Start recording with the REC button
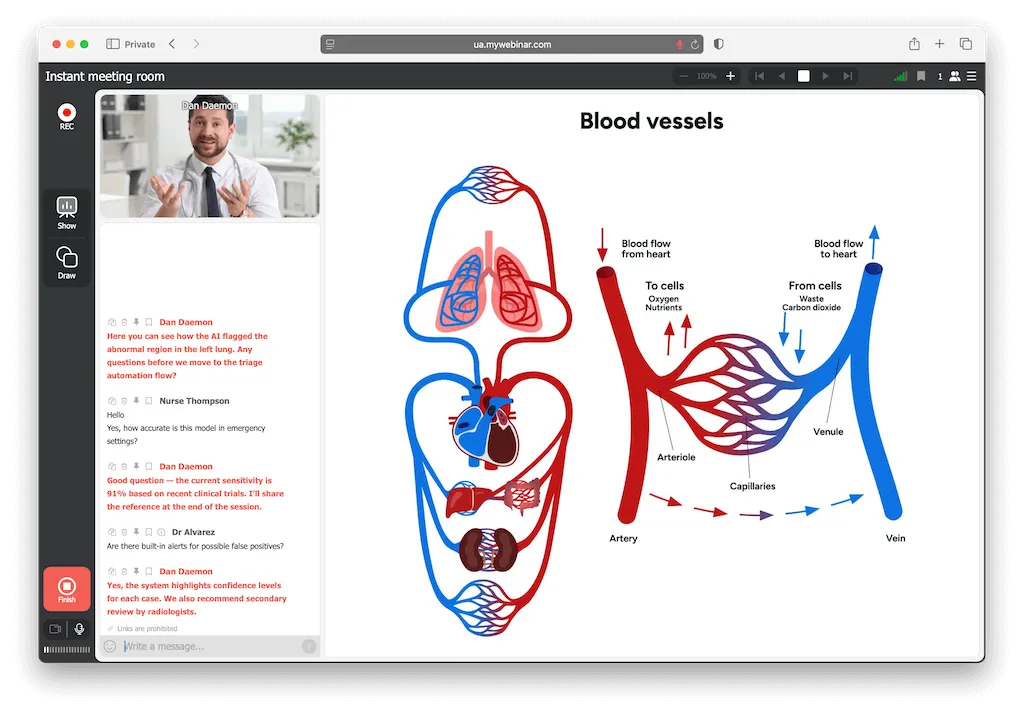1024x714 pixels. [x=67, y=114]
